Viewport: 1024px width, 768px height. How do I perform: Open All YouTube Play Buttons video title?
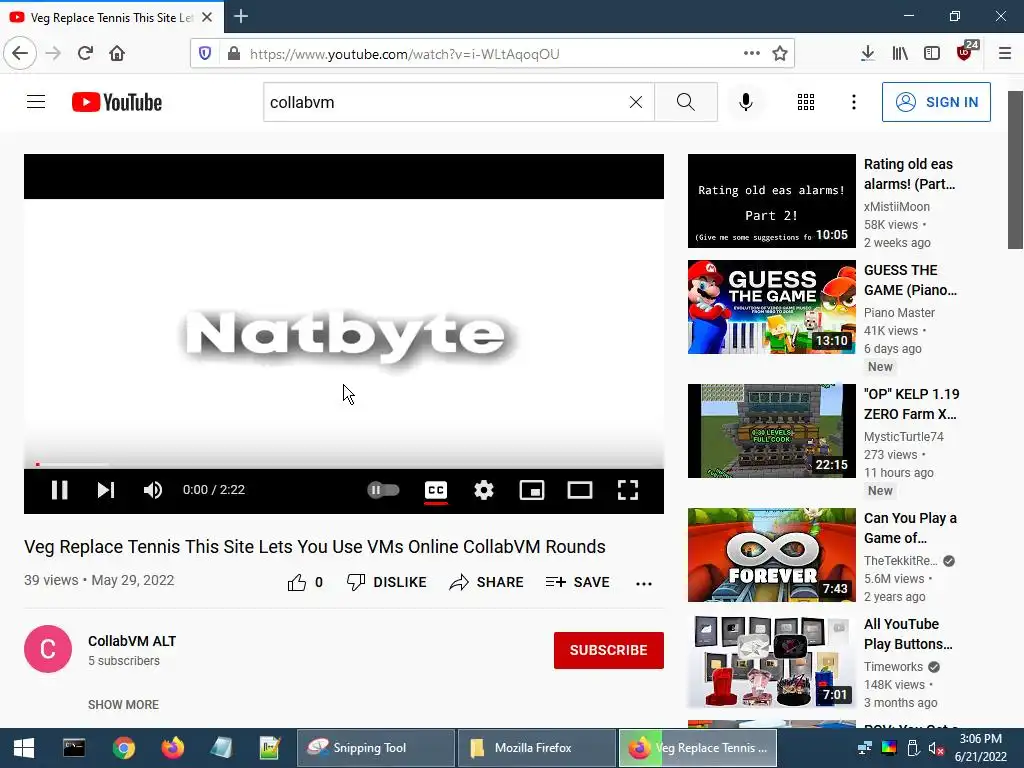[x=908, y=633]
